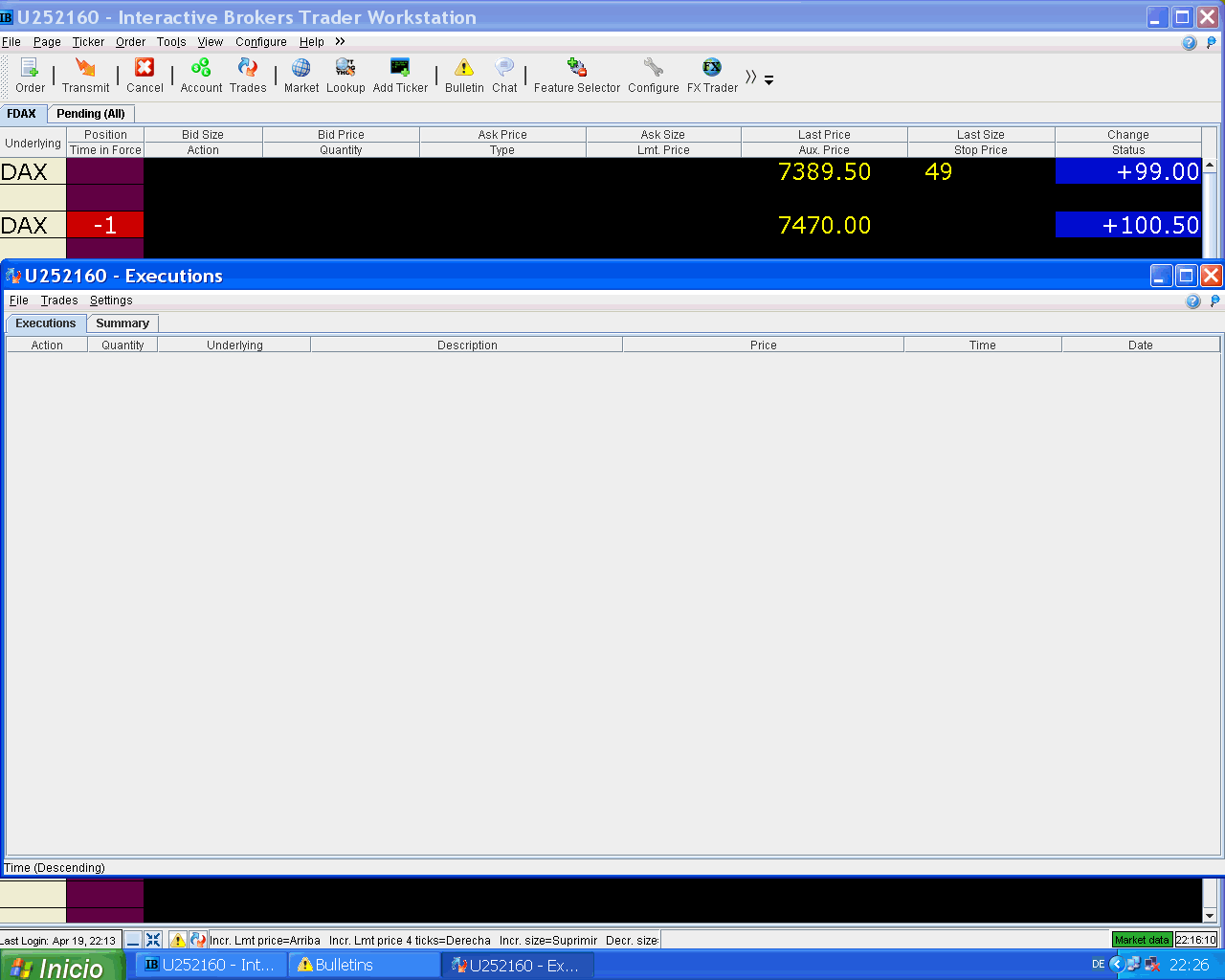
Task: Open the Settings menu in Executions window
Action: (111, 301)
